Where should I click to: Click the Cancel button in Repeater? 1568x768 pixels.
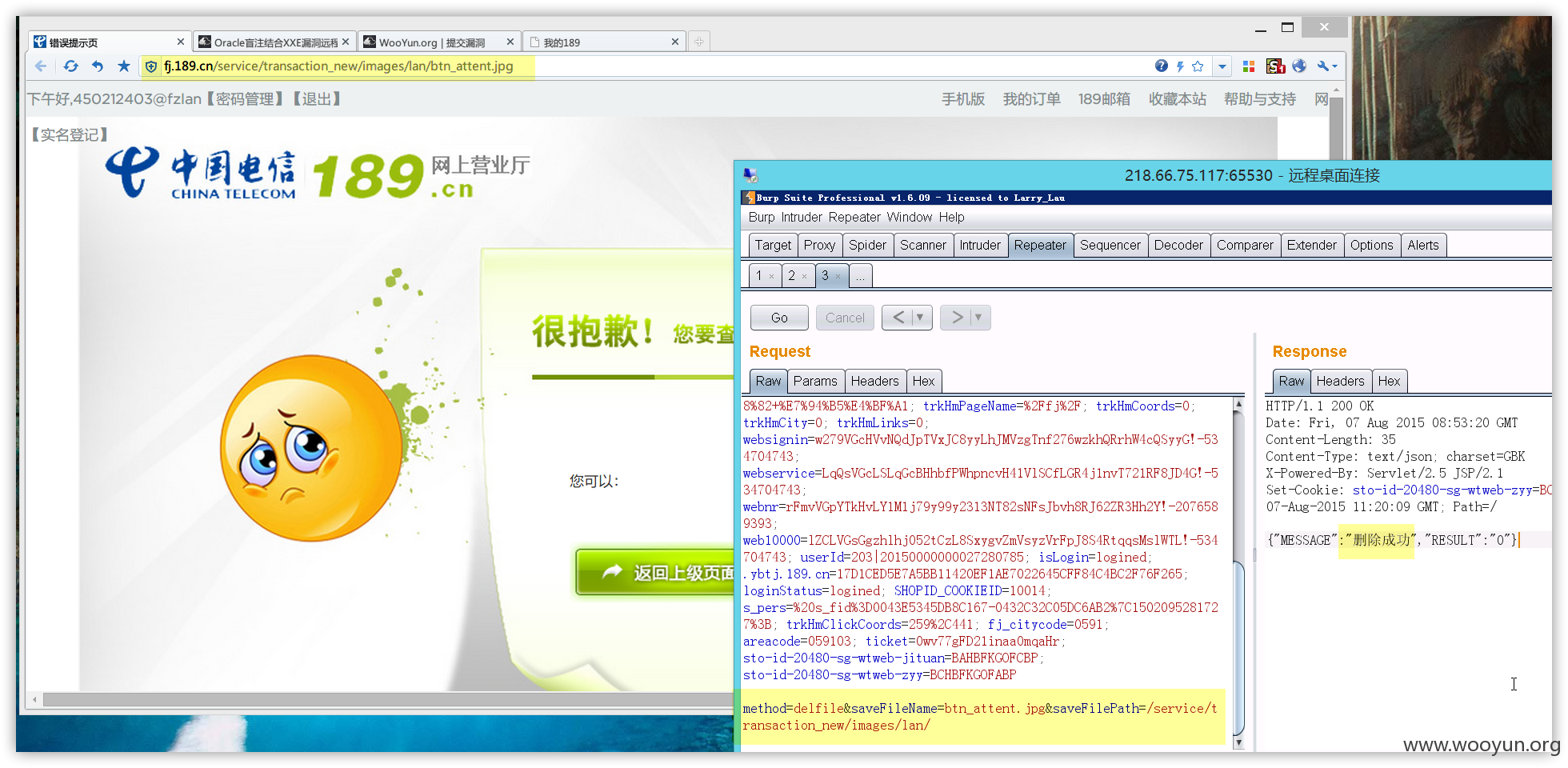click(845, 318)
